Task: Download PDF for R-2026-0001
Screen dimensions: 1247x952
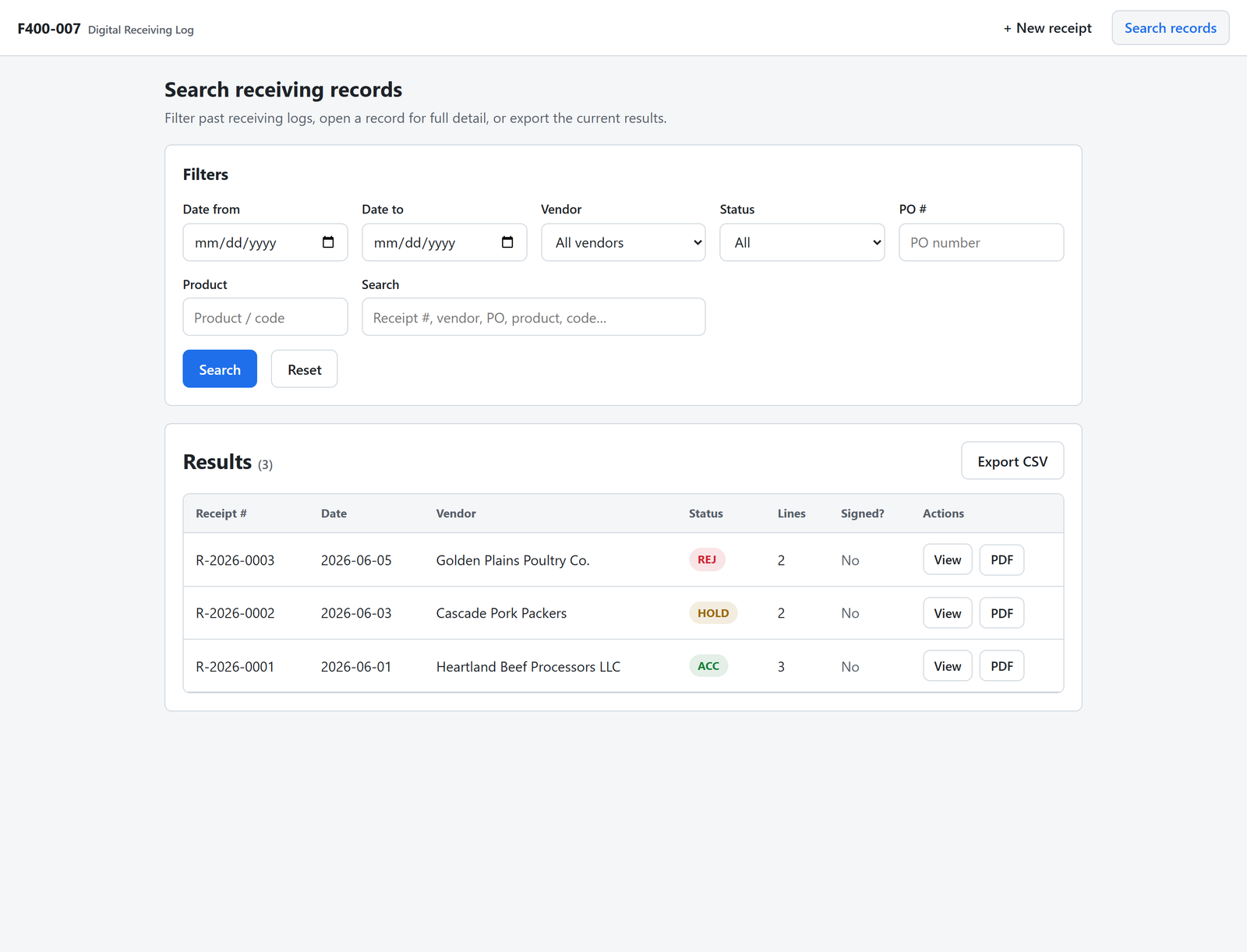Action: tap(1001, 666)
